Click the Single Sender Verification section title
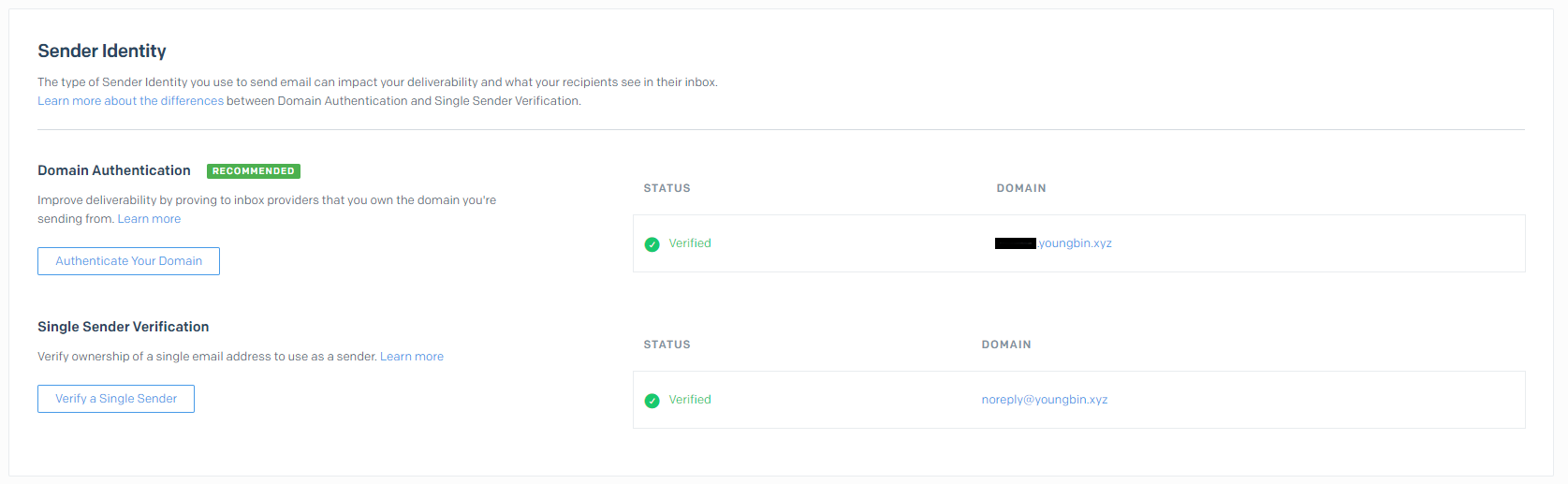Viewport: 1568px width, 484px height. click(x=124, y=327)
